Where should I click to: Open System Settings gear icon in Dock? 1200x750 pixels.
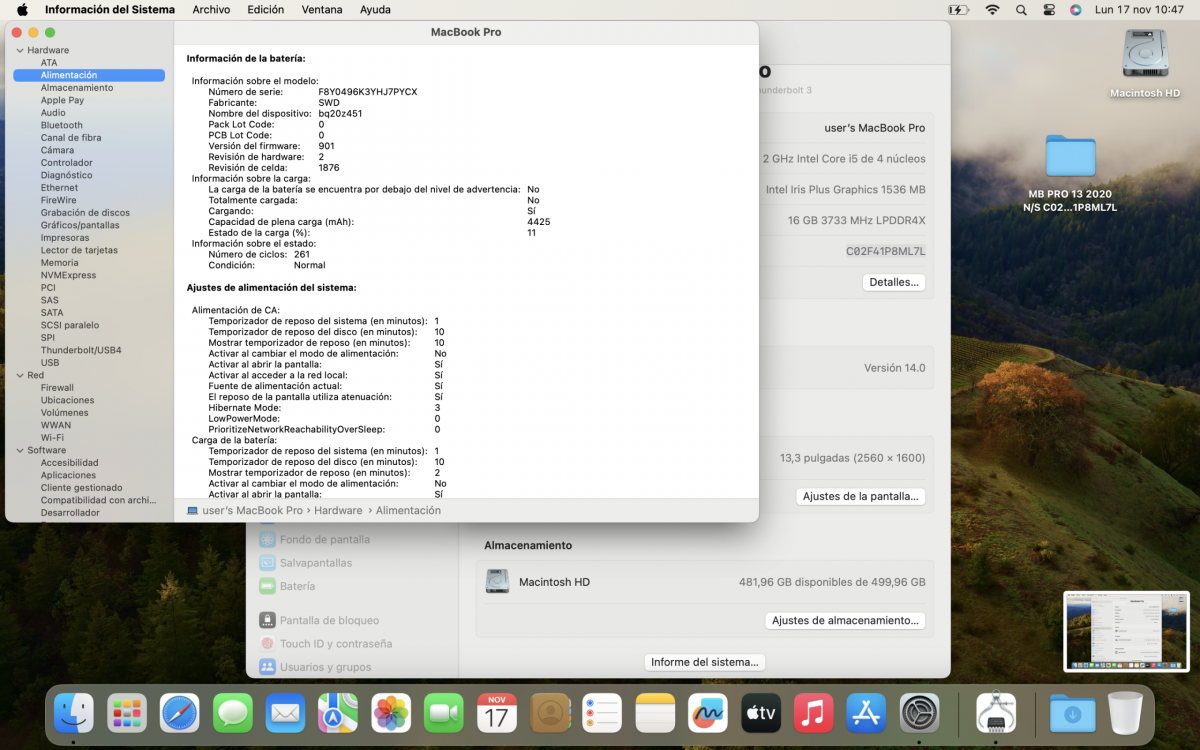[919, 713]
